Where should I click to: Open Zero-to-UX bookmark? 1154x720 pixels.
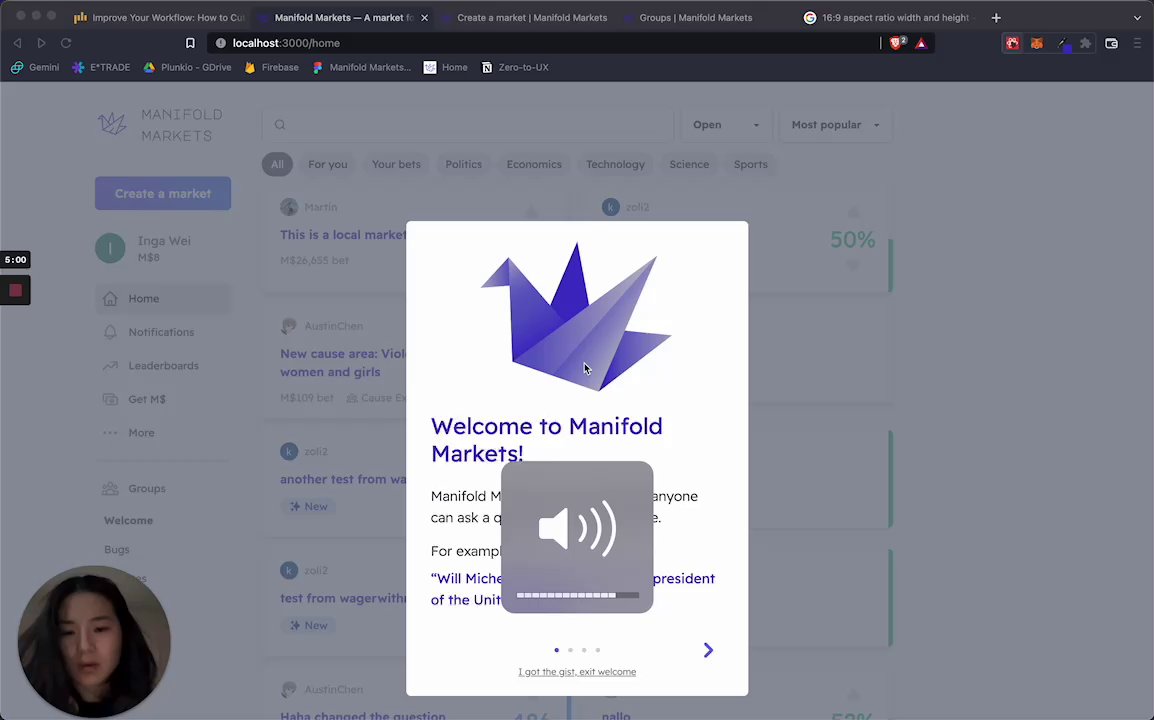(515, 67)
